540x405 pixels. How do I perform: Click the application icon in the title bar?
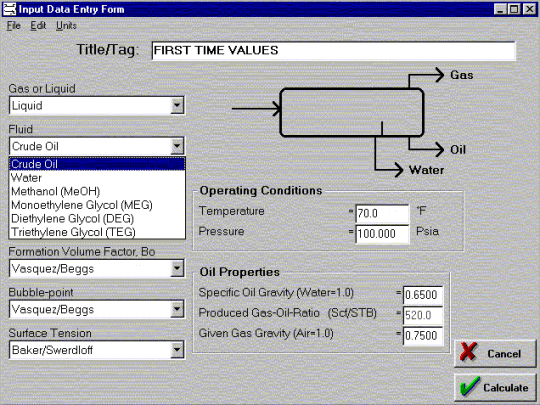tap(9, 9)
